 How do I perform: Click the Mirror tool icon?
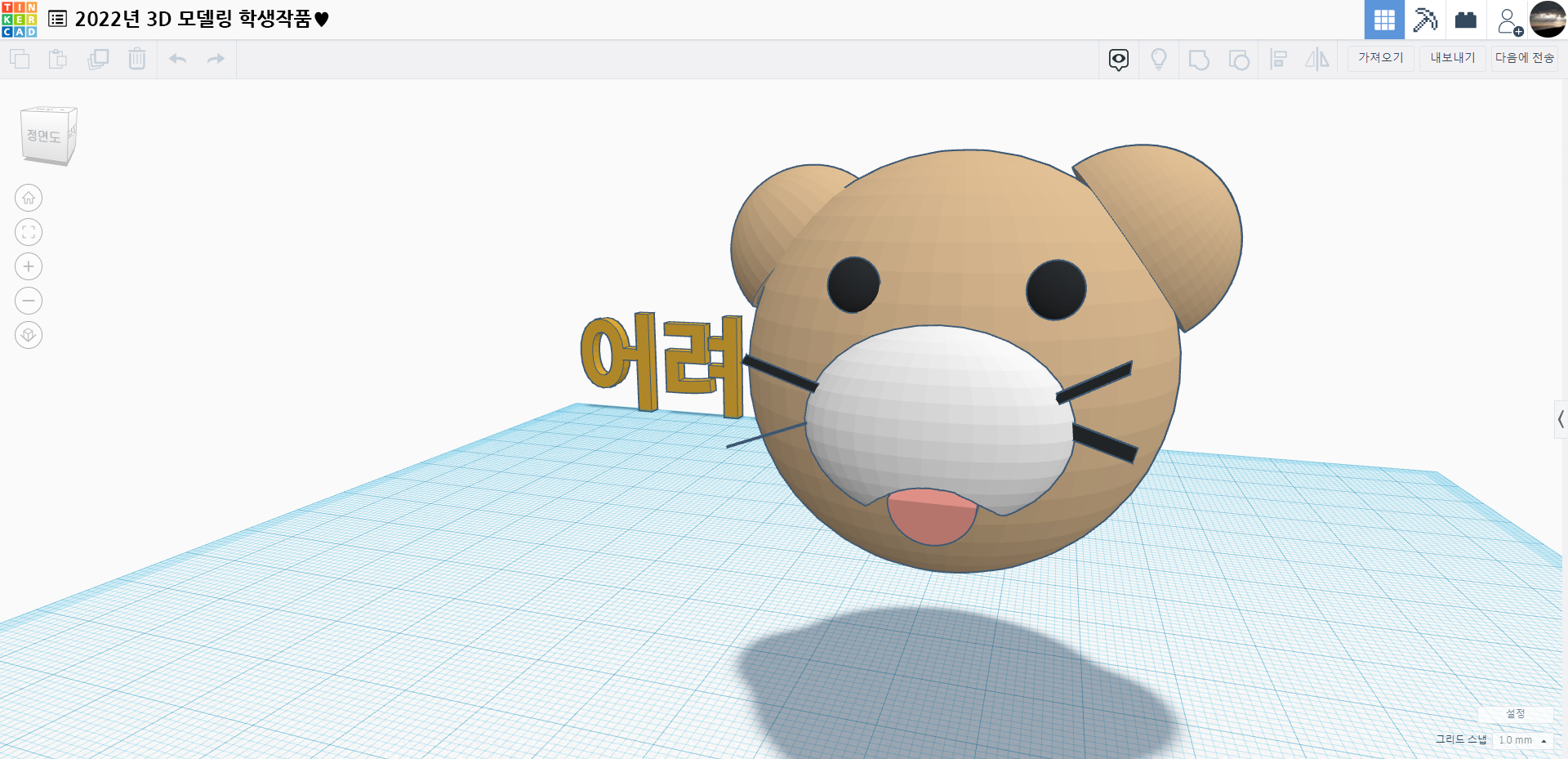[1316, 59]
